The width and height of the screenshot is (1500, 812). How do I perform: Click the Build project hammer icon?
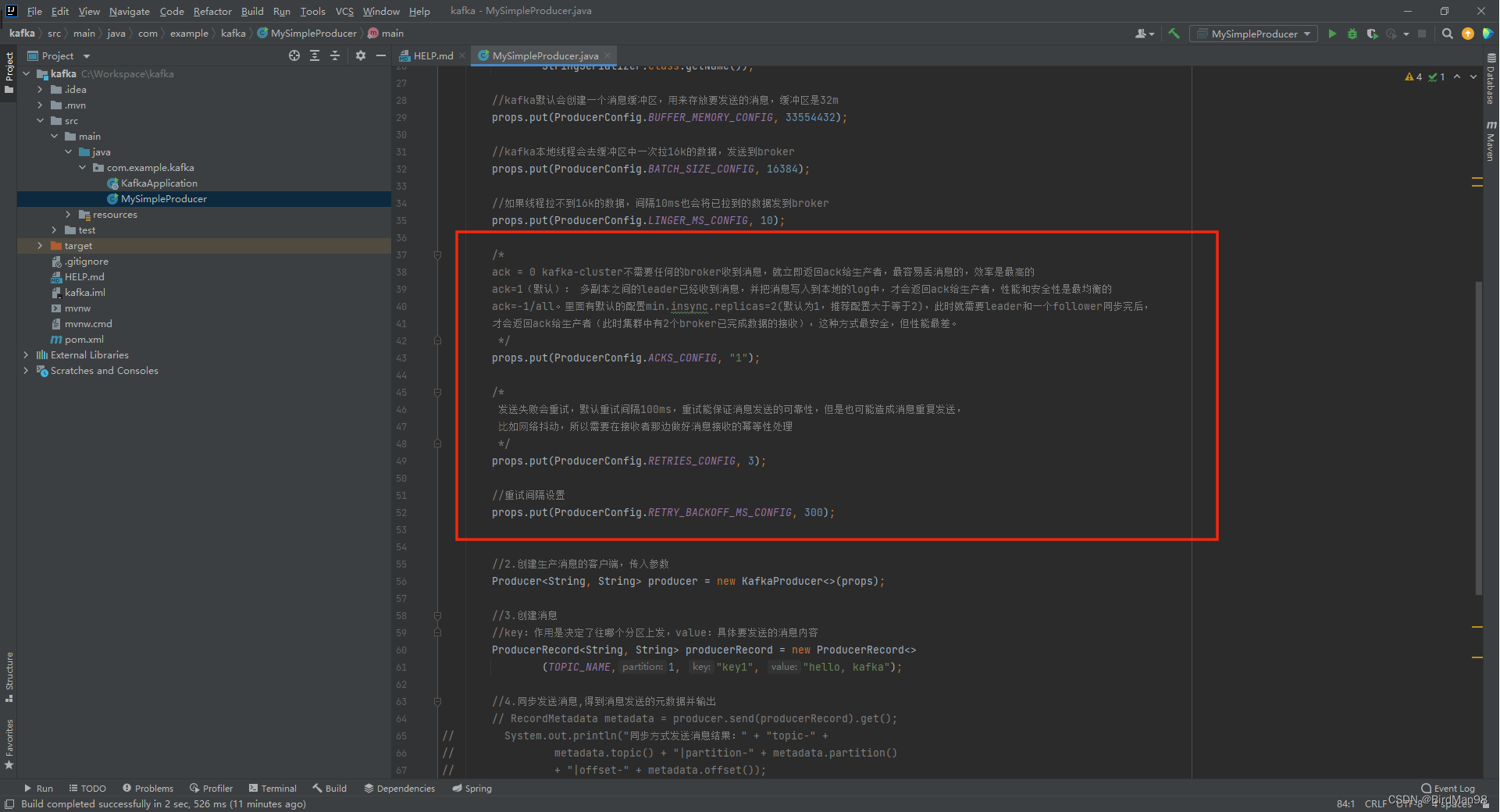pyautogui.click(x=1174, y=34)
